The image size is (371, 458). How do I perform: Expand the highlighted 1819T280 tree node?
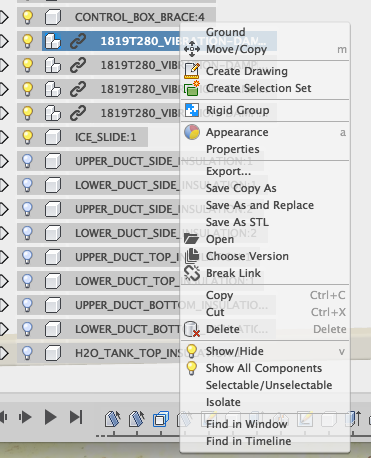coord(4,41)
